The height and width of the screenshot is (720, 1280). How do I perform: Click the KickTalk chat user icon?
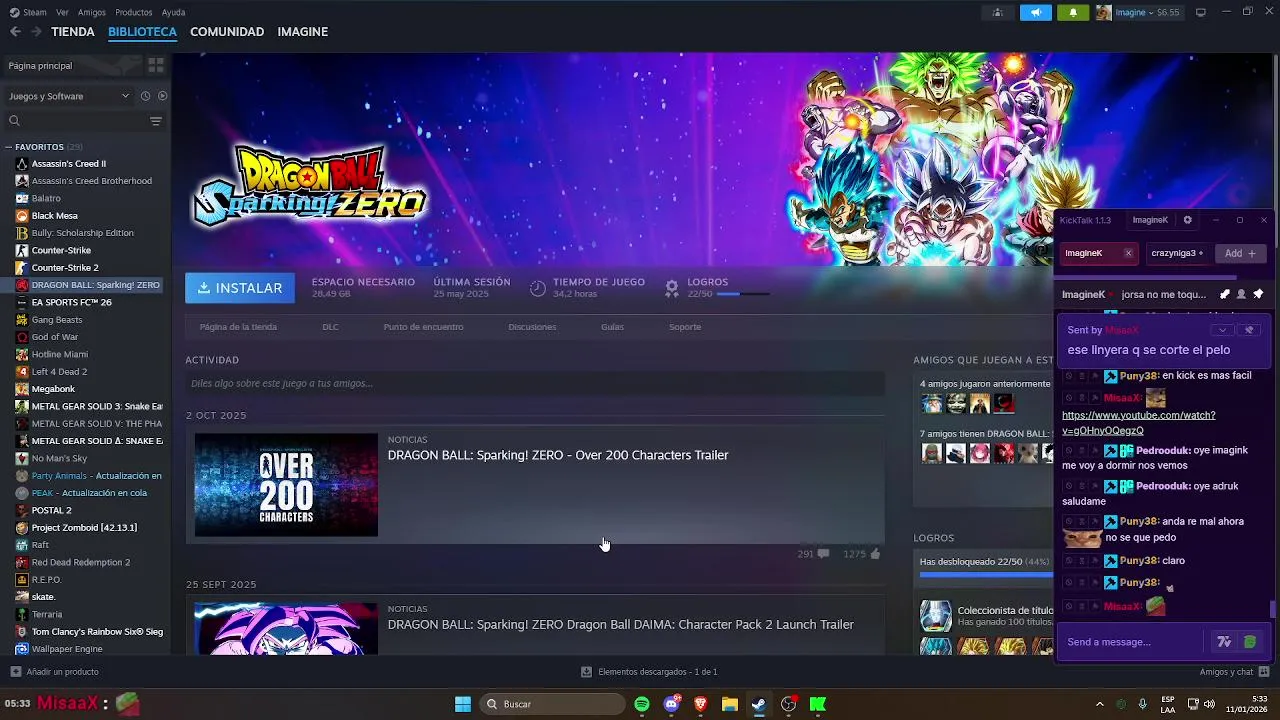pos(1241,294)
